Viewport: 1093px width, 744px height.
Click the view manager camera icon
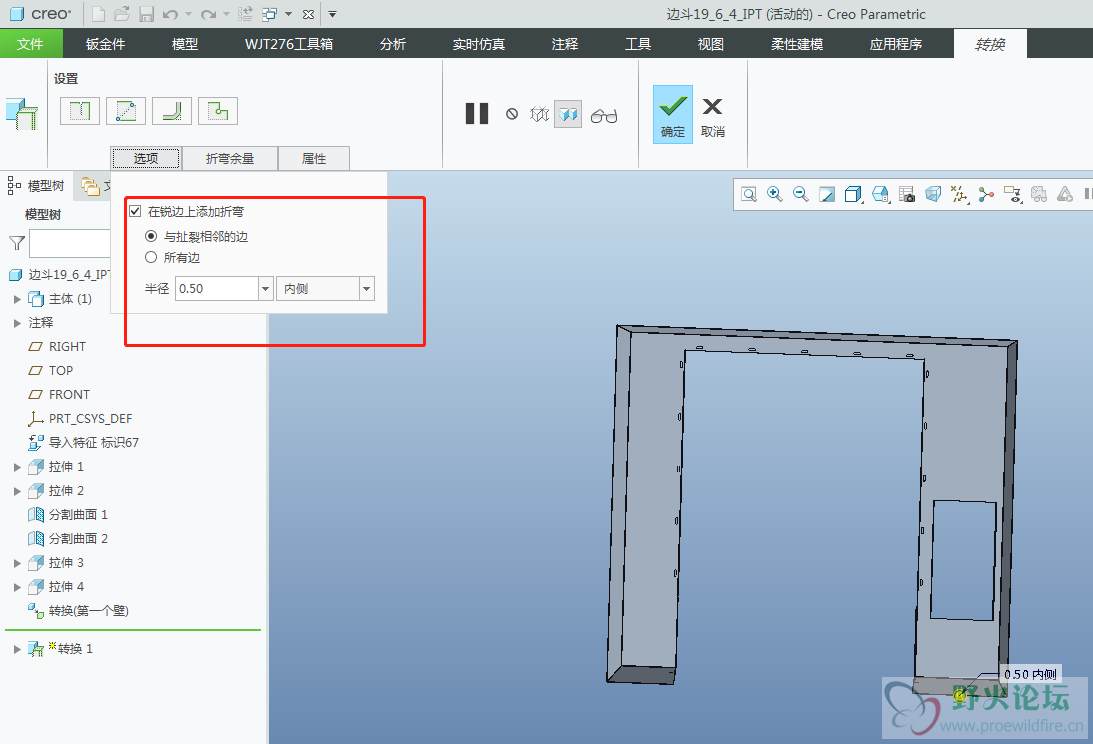[907, 194]
